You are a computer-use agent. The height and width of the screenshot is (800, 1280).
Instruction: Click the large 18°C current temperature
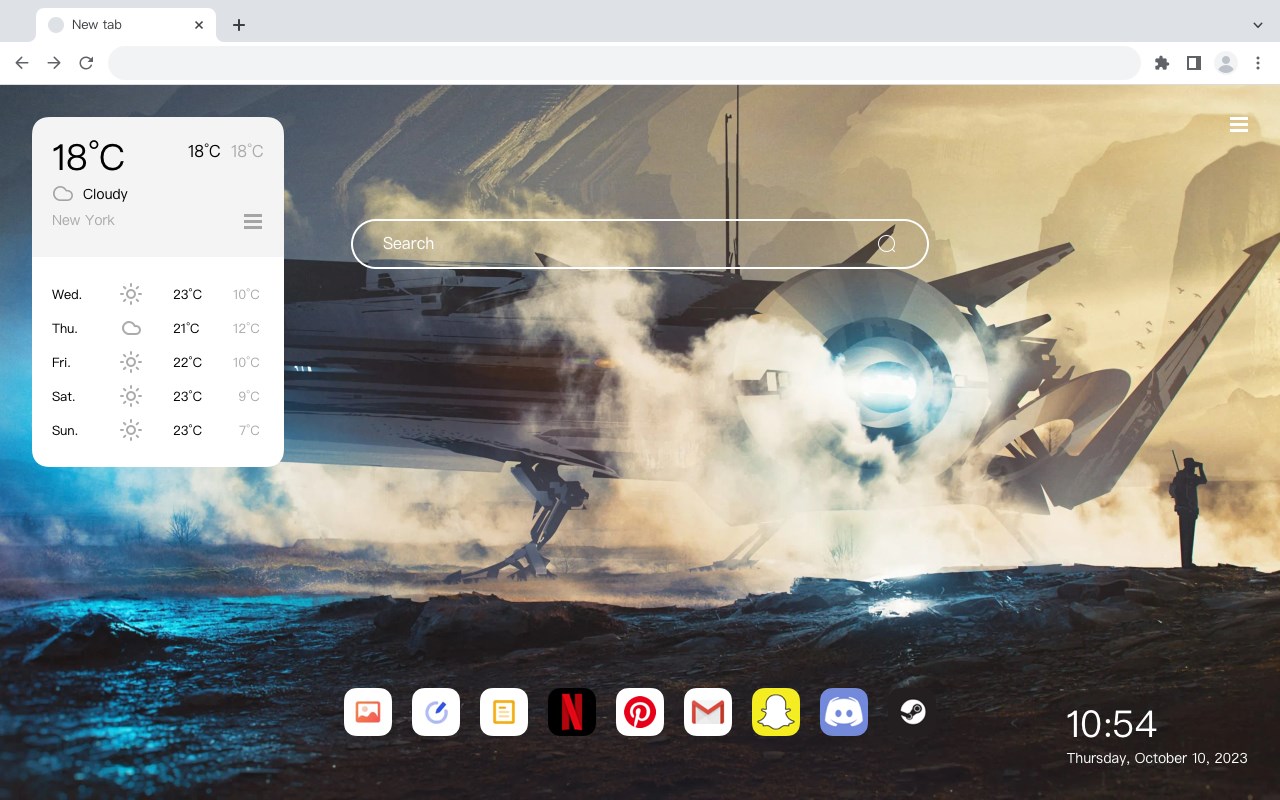point(88,156)
